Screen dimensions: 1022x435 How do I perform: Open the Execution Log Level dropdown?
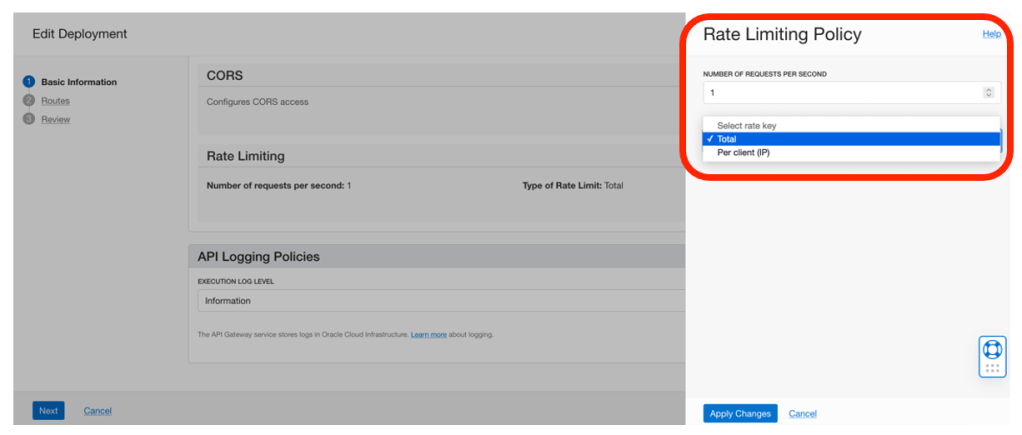(440, 300)
